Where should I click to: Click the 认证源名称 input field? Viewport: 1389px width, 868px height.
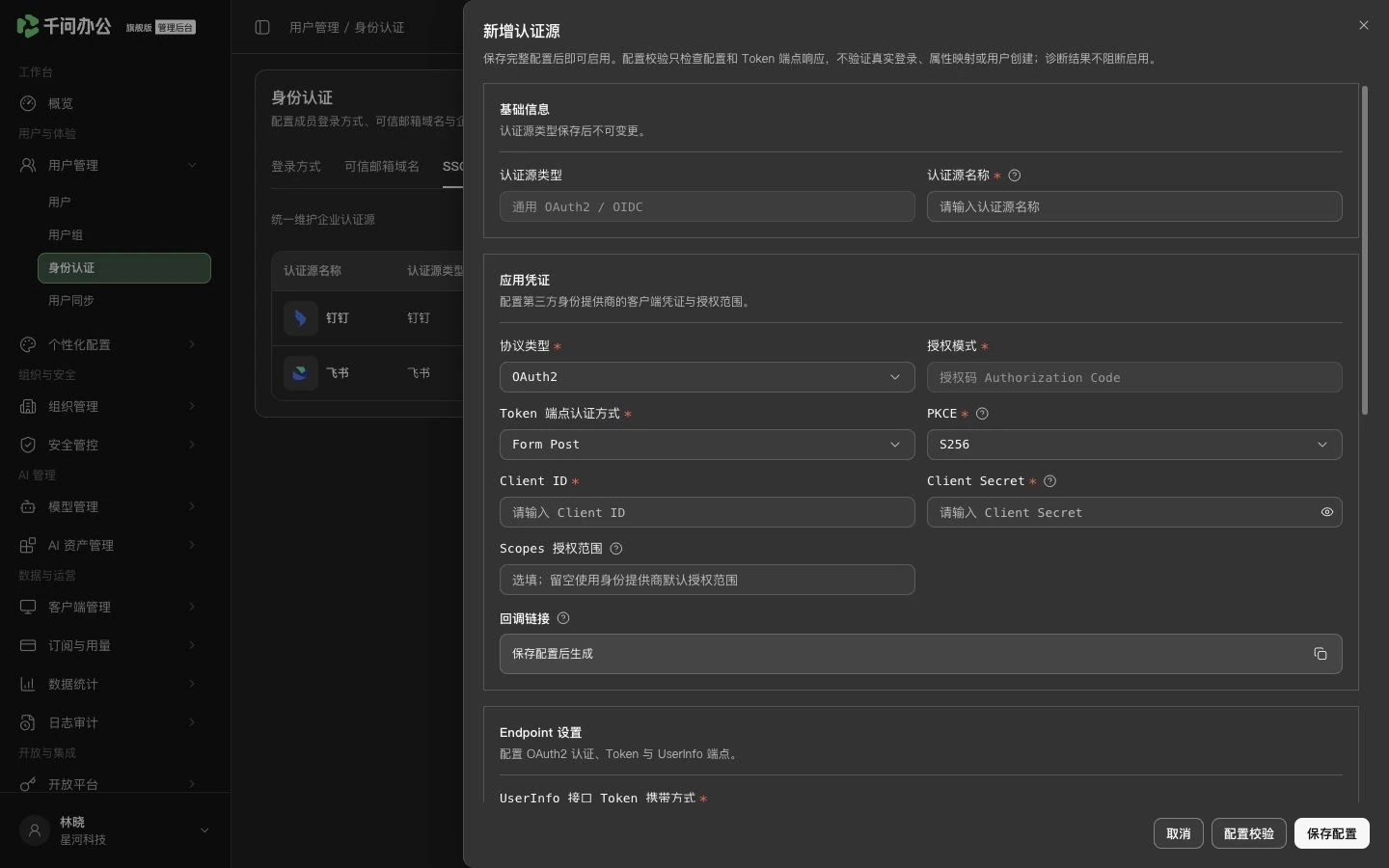(x=1134, y=206)
